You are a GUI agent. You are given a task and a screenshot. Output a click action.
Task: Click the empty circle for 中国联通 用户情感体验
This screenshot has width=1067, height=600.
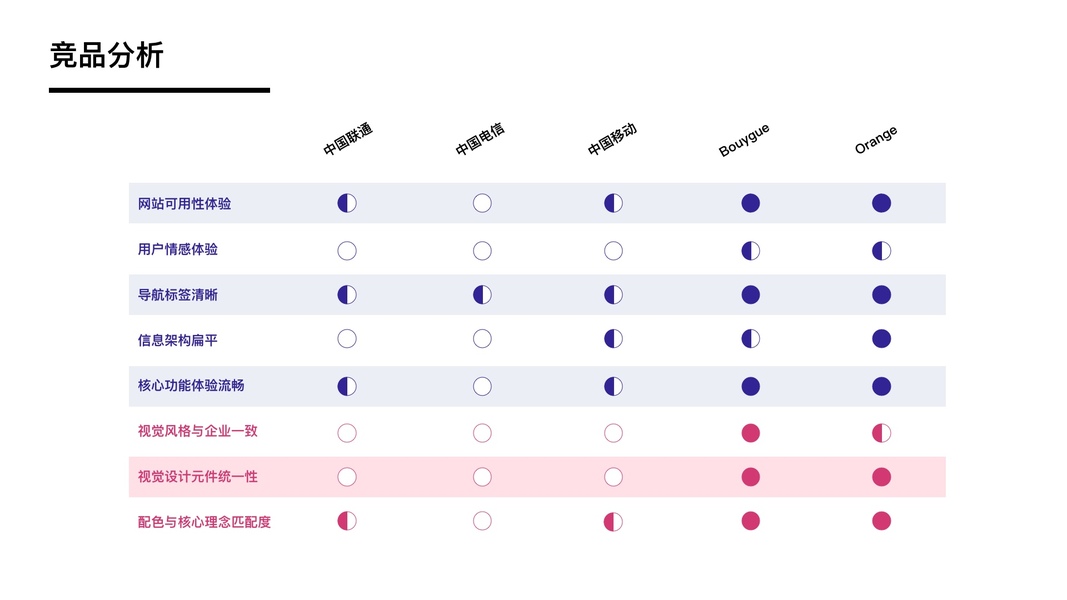347,251
